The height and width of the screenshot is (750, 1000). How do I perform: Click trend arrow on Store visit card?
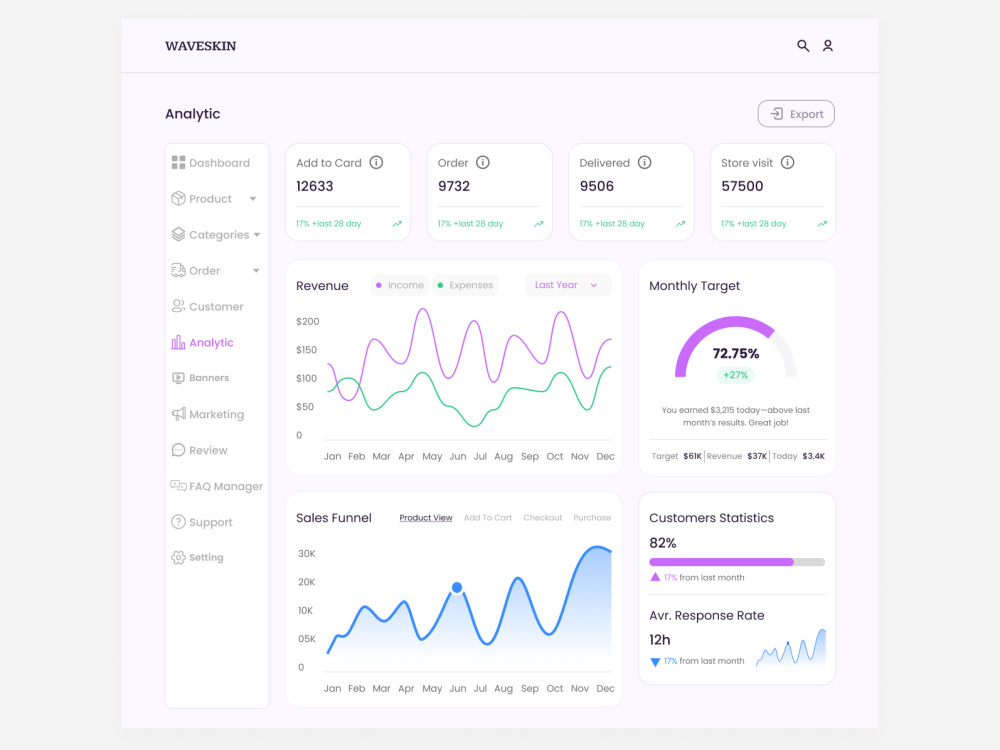pyautogui.click(x=822, y=224)
